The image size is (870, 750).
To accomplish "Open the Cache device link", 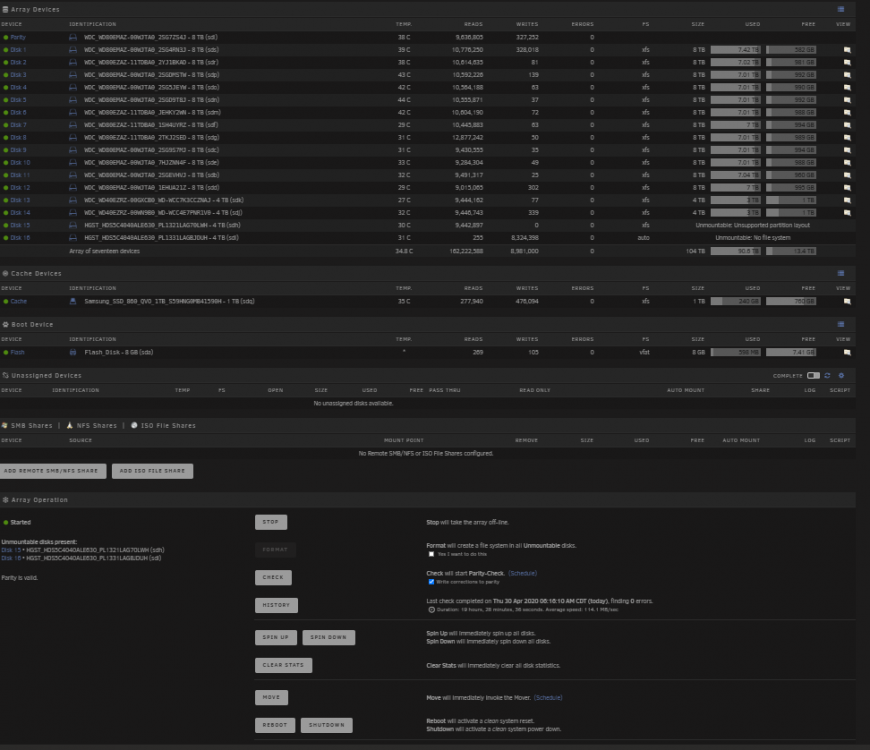I will 18,301.
